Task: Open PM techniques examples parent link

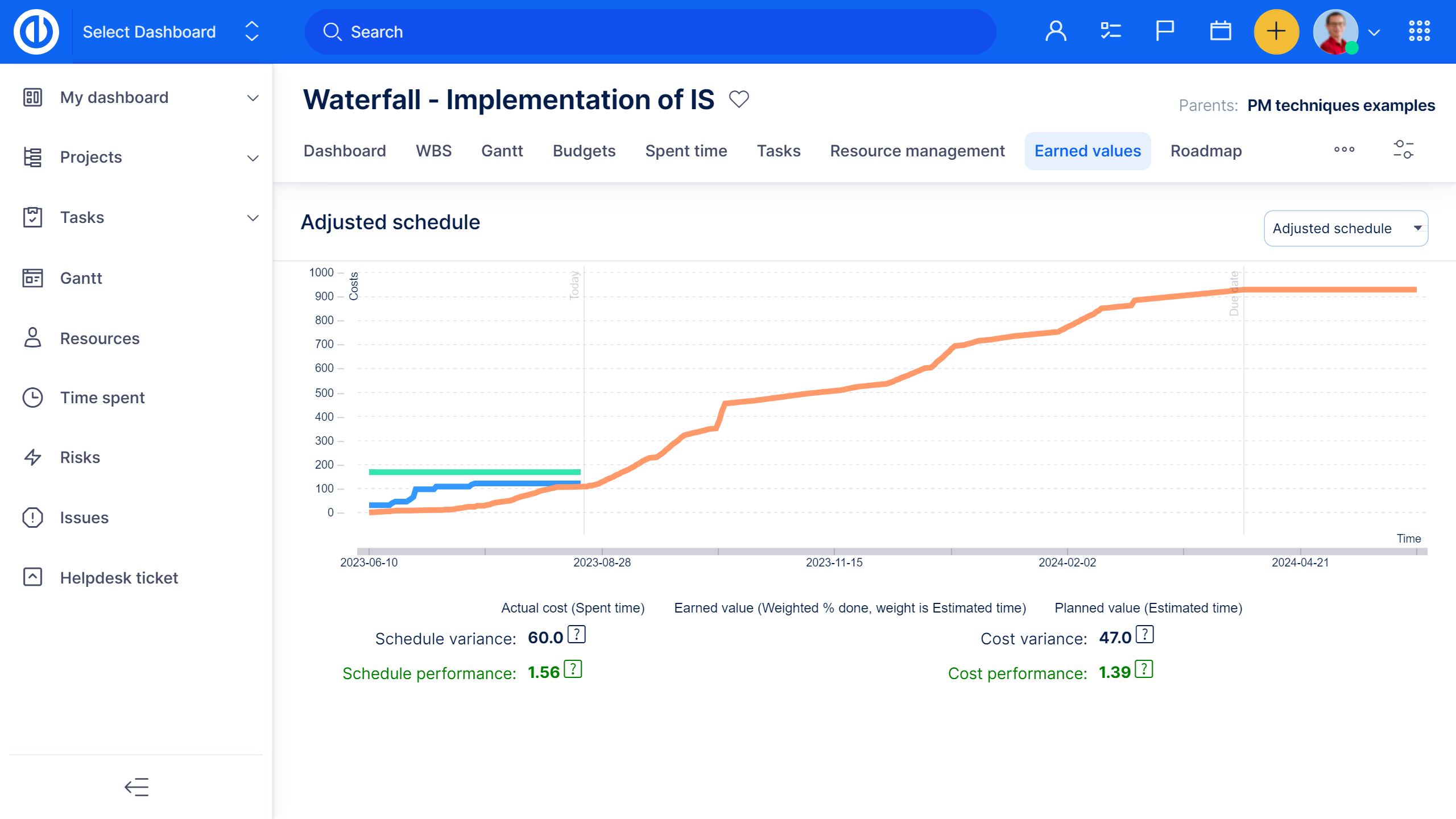Action: click(x=1341, y=106)
